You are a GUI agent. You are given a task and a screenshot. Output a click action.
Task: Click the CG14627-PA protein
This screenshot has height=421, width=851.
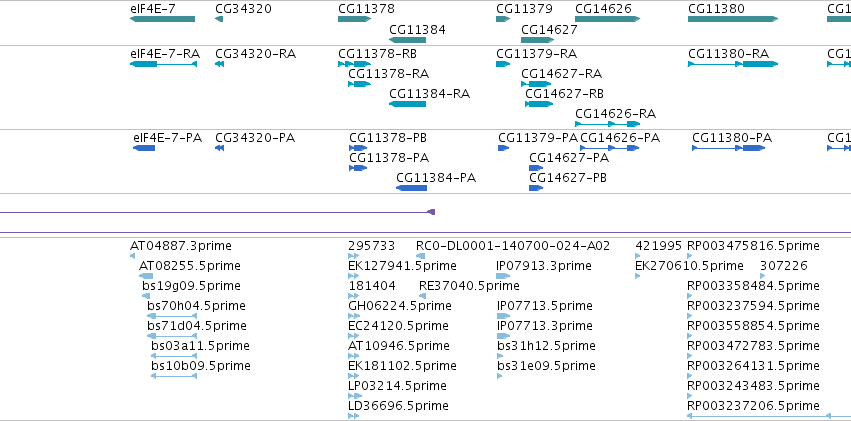pos(536,168)
